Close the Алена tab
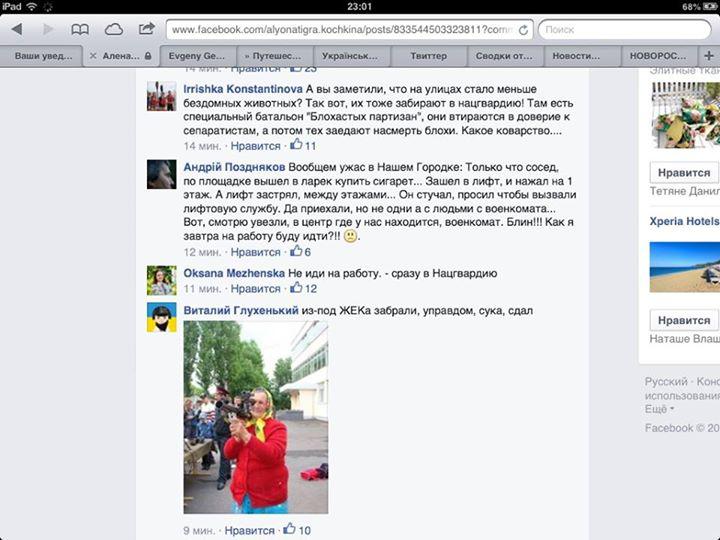The height and width of the screenshot is (540, 720). pyautogui.click(x=93, y=56)
